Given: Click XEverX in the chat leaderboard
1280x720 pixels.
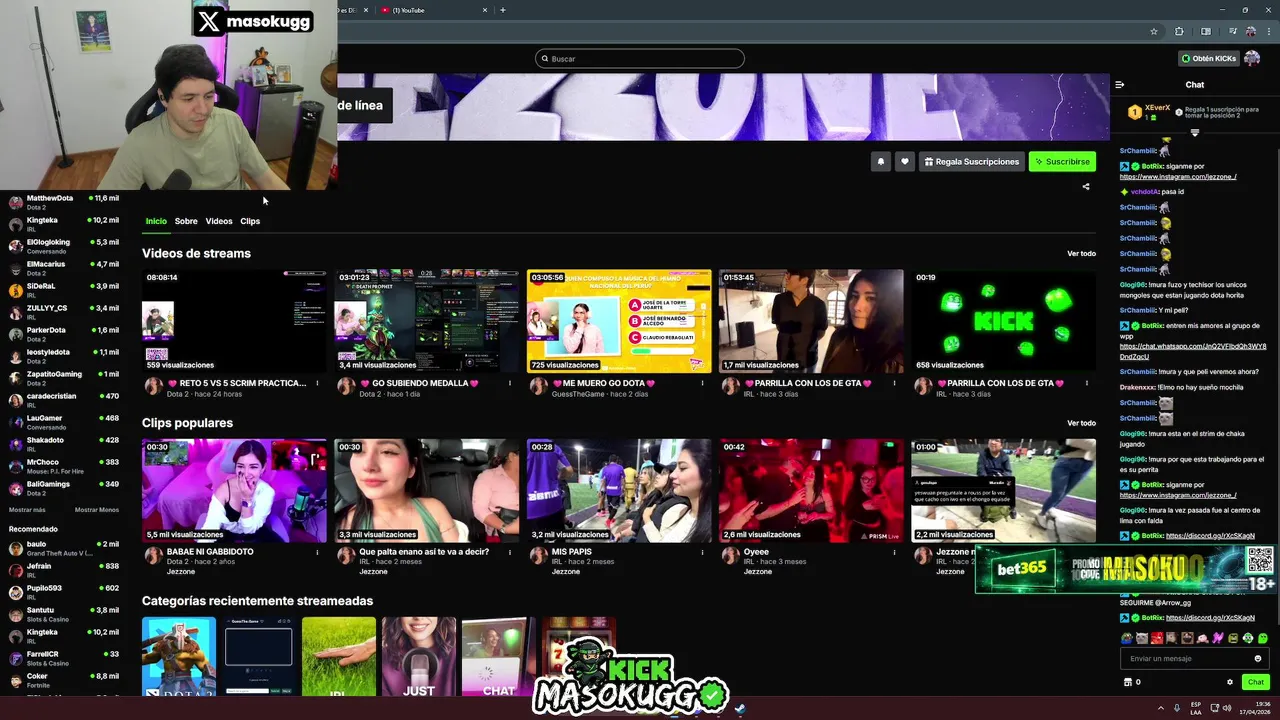Looking at the screenshot, I should coord(1157,108).
